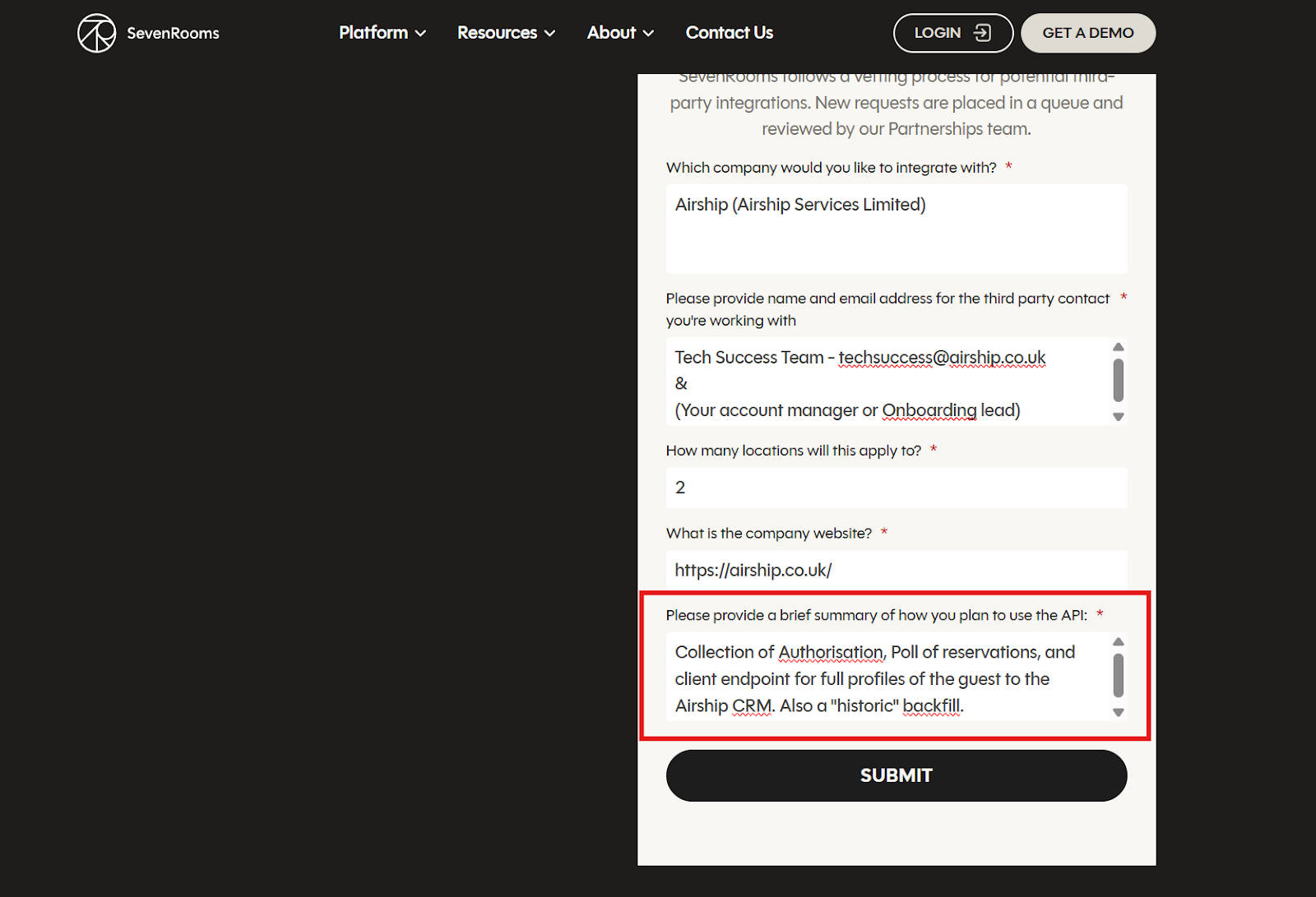The height and width of the screenshot is (897, 1316).
Task: Click the SevenRooms circular logo icon
Action: click(97, 33)
